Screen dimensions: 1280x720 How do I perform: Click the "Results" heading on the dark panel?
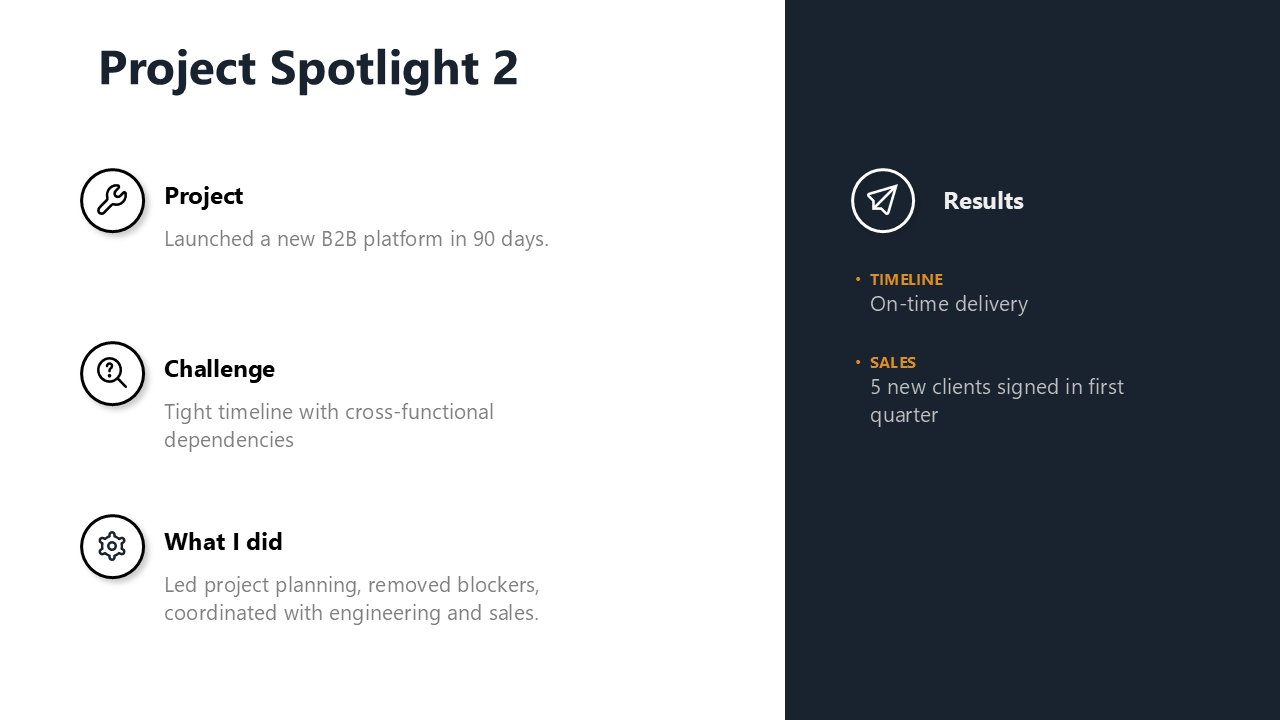point(983,201)
